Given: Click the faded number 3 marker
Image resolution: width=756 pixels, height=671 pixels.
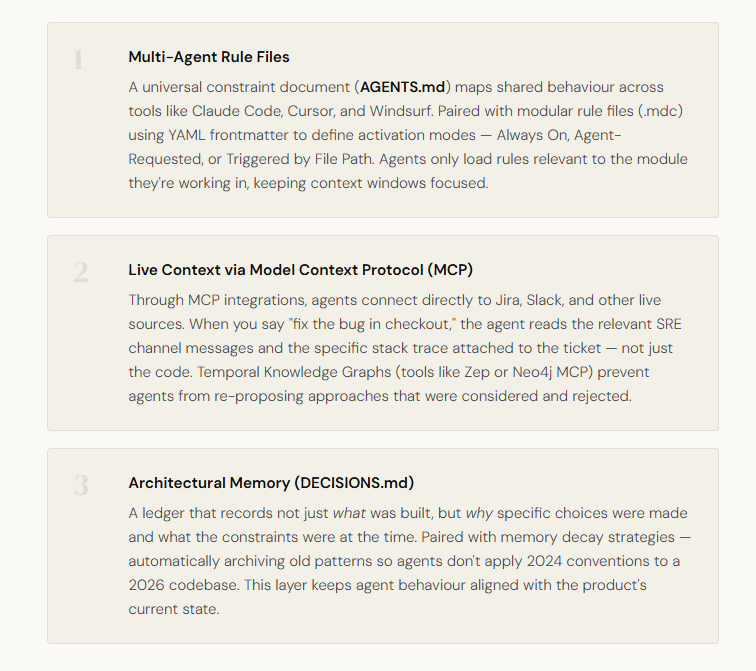Looking at the screenshot, I should point(80,486).
